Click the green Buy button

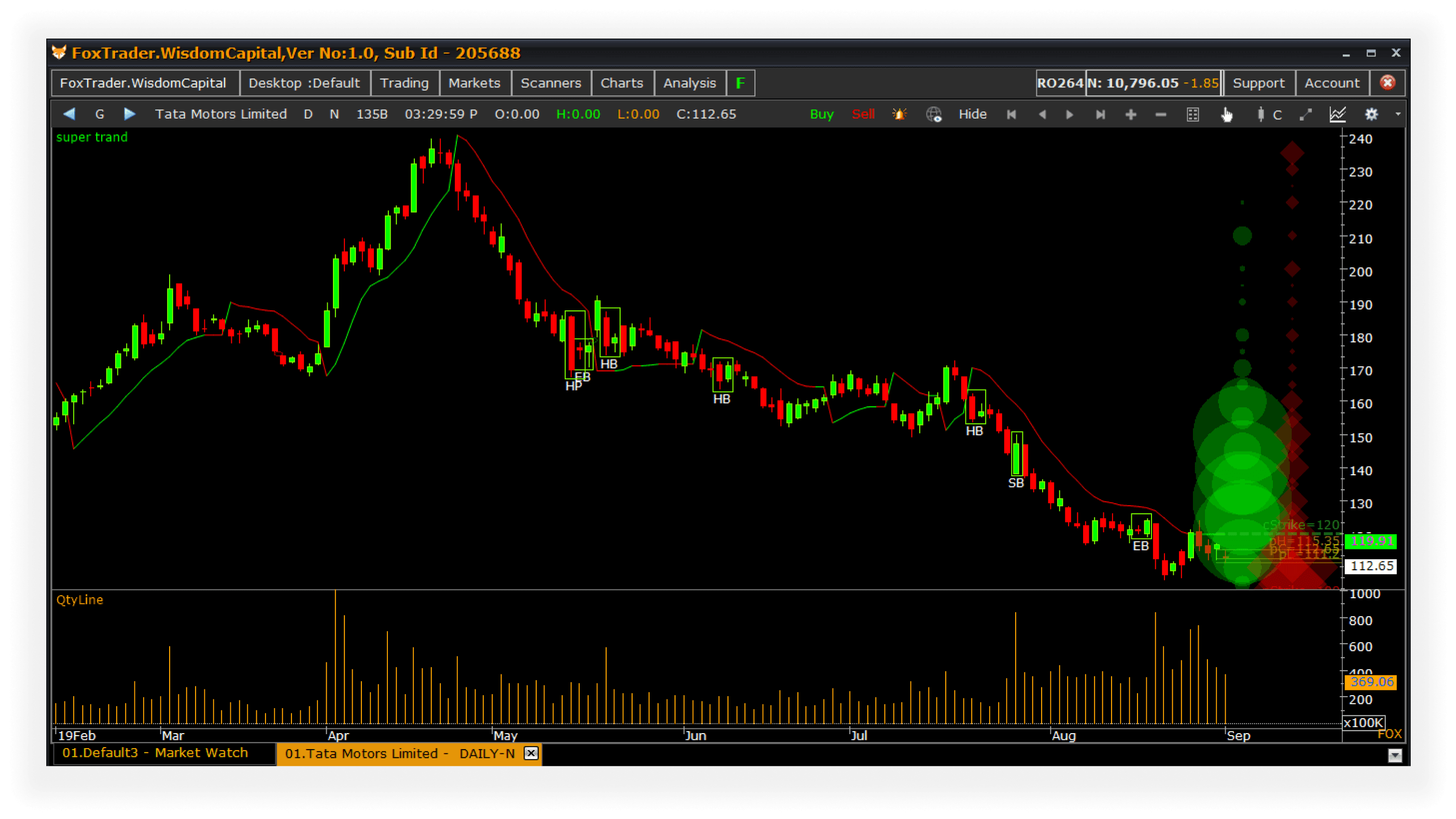coord(821,114)
